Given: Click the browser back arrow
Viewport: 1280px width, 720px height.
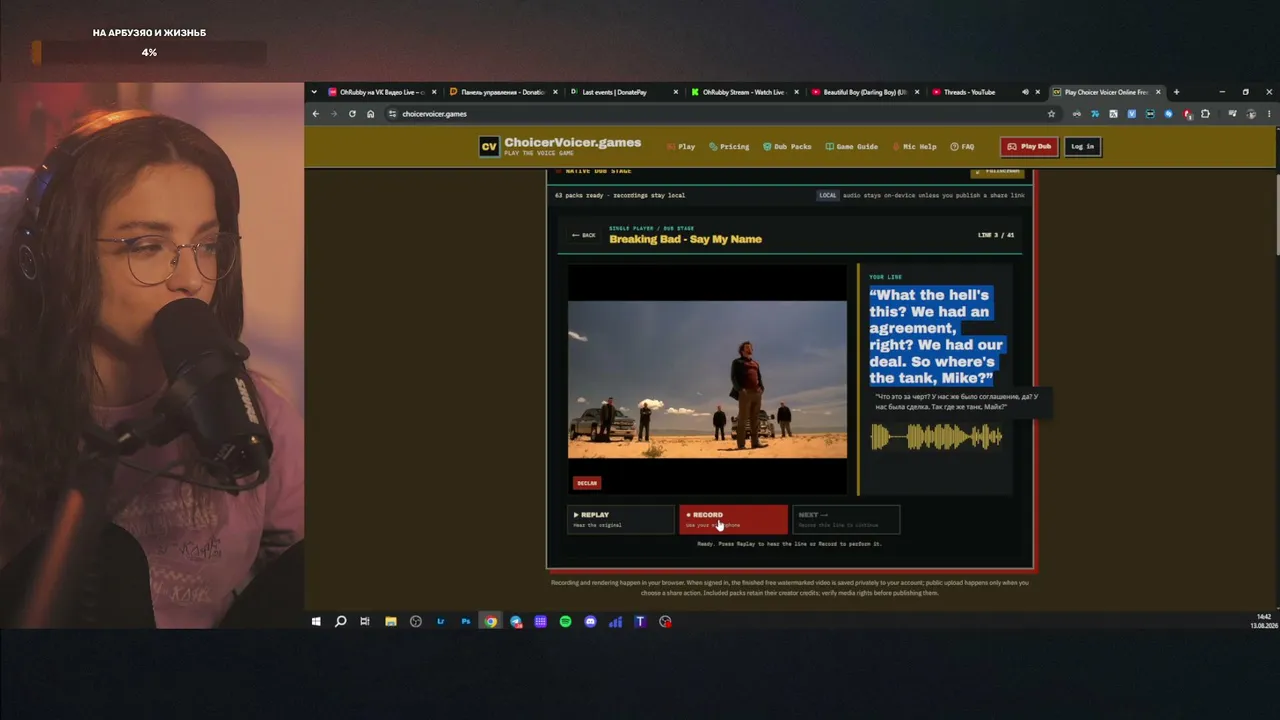Looking at the screenshot, I should click(316, 114).
